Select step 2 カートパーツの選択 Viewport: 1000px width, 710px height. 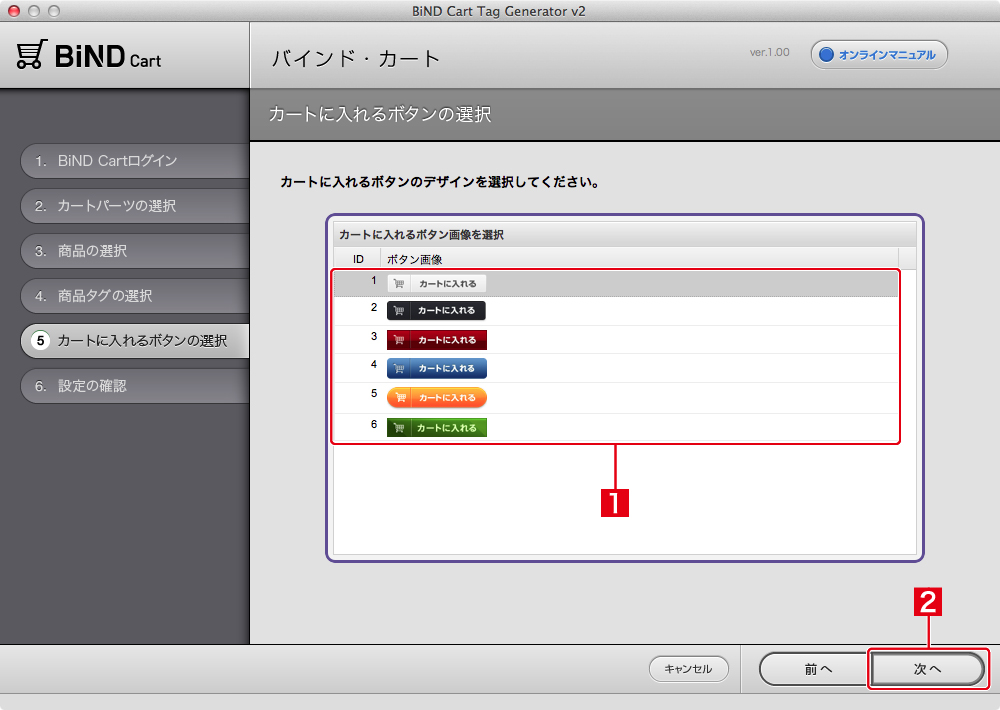[135, 206]
